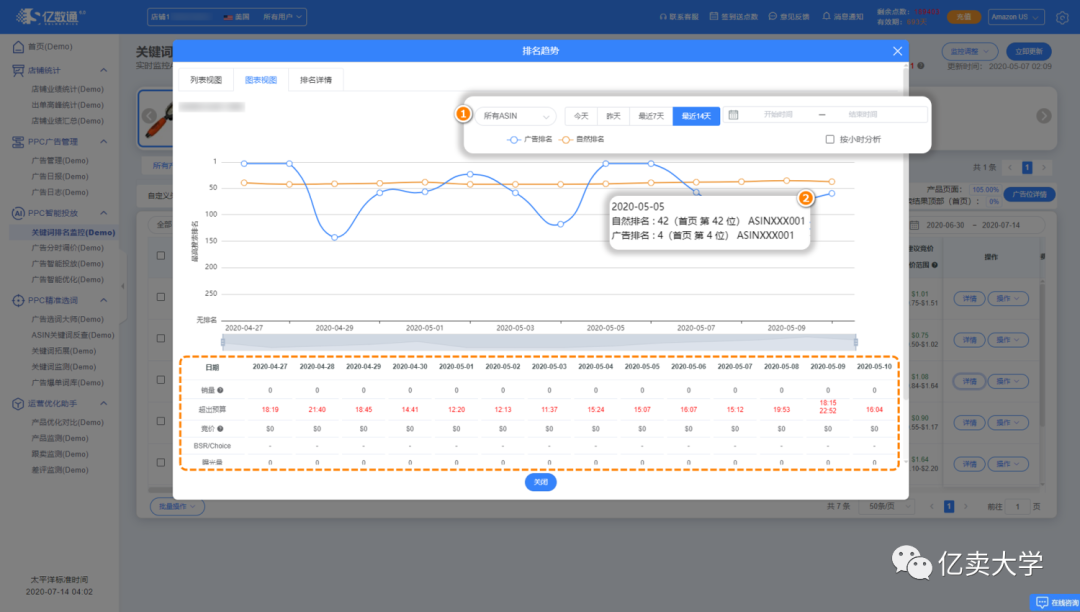Switch to the 排名详情 tab
The width and height of the screenshot is (1080, 612).
(x=315, y=80)
